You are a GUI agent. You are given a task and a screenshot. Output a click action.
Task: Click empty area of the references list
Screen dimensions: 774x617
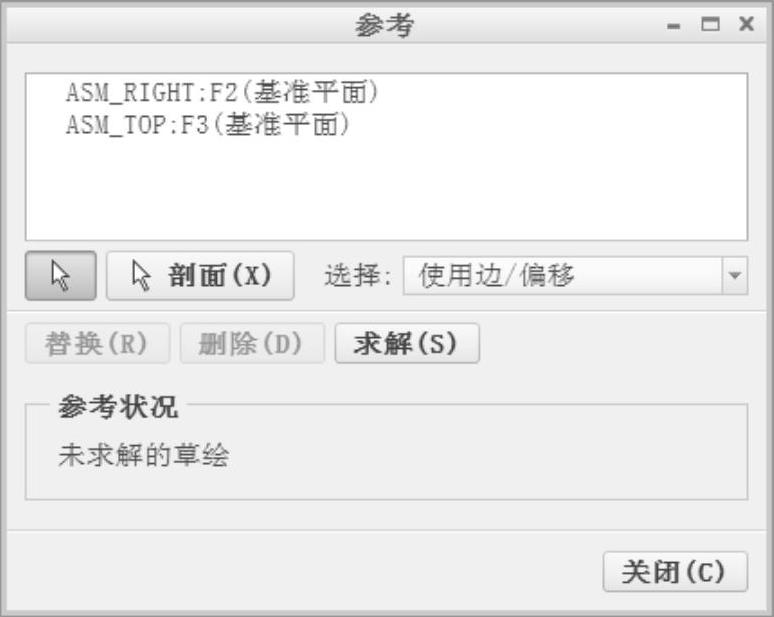(387, 193)
